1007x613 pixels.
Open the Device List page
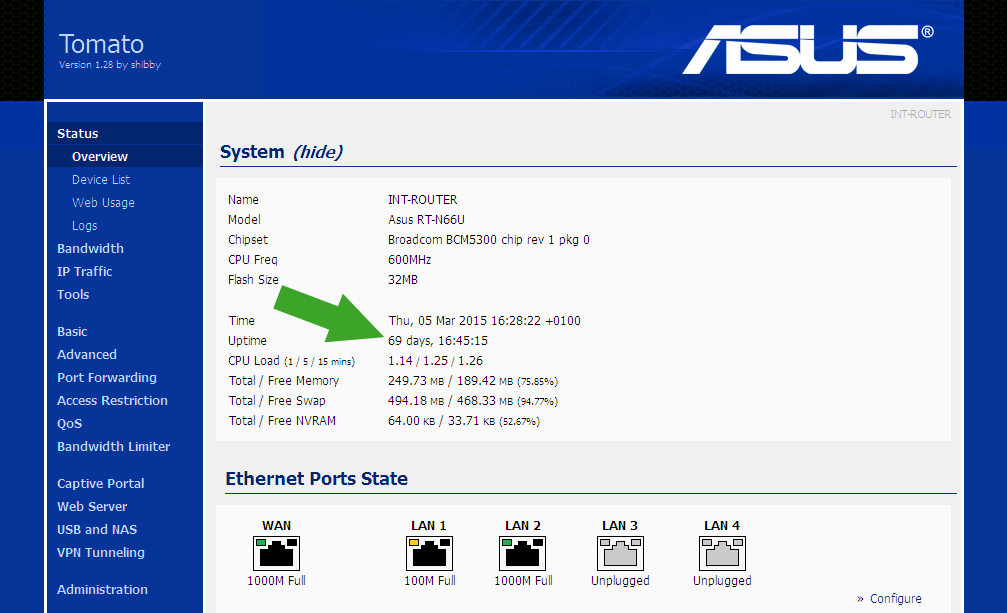click(101, 180)
